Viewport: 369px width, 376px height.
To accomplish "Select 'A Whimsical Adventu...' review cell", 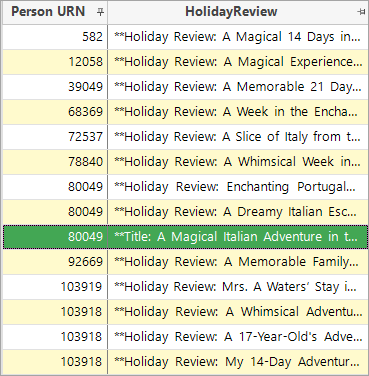I will point(238,312).
